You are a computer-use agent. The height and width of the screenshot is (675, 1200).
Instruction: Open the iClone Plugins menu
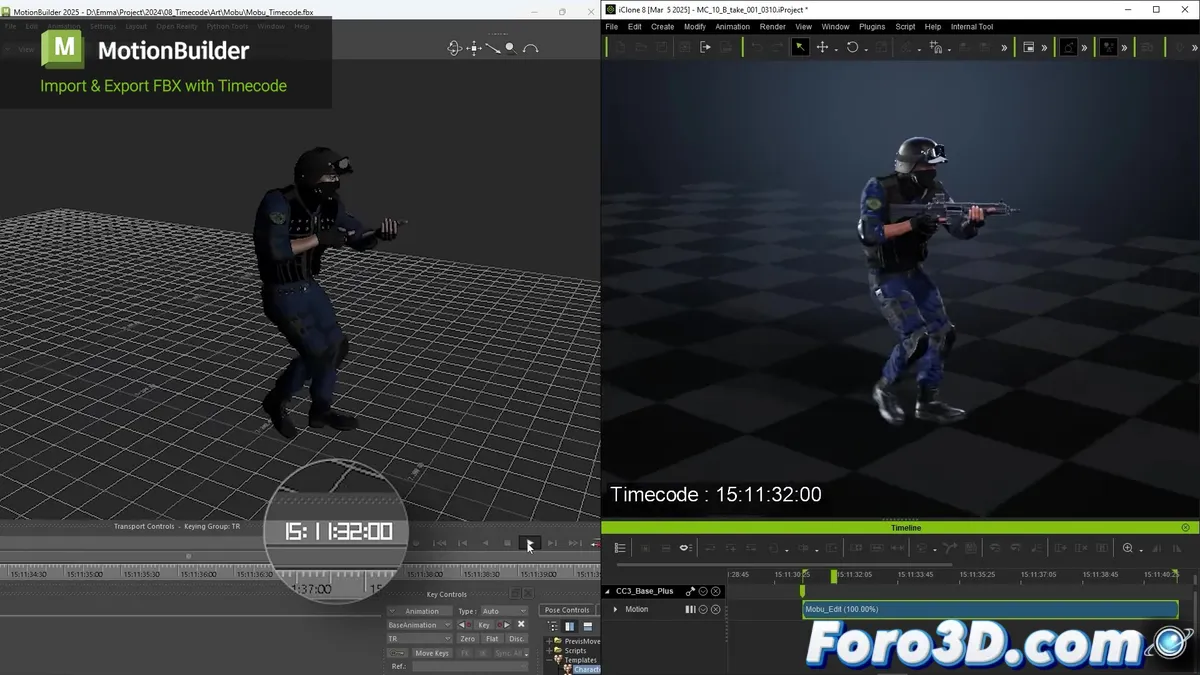point(872,27)
